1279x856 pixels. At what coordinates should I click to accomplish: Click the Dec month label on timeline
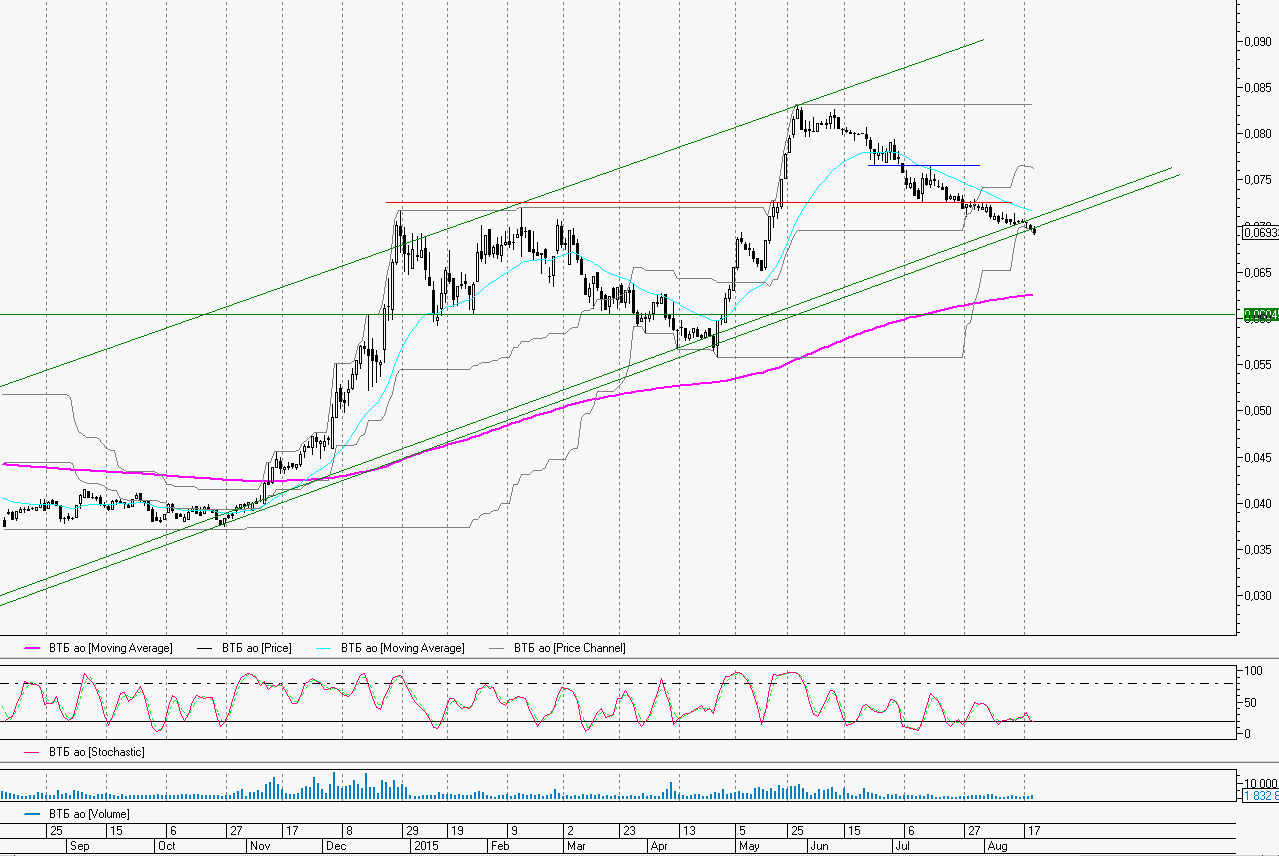tap(335, 846)
